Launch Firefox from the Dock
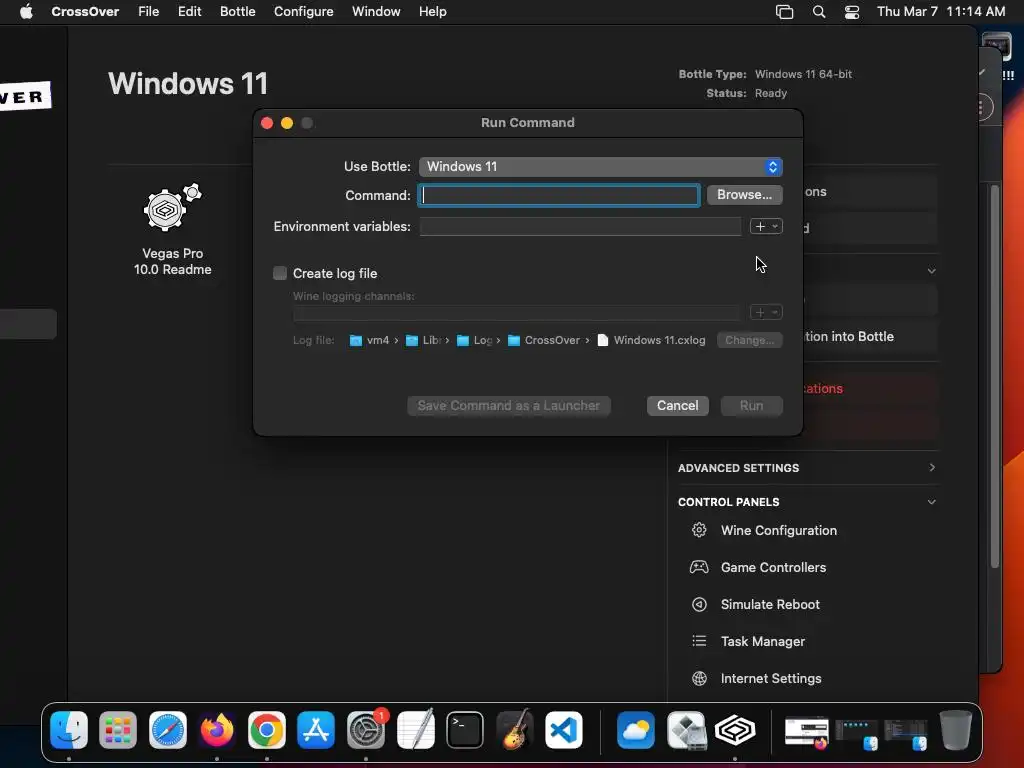 coord(217,729)
